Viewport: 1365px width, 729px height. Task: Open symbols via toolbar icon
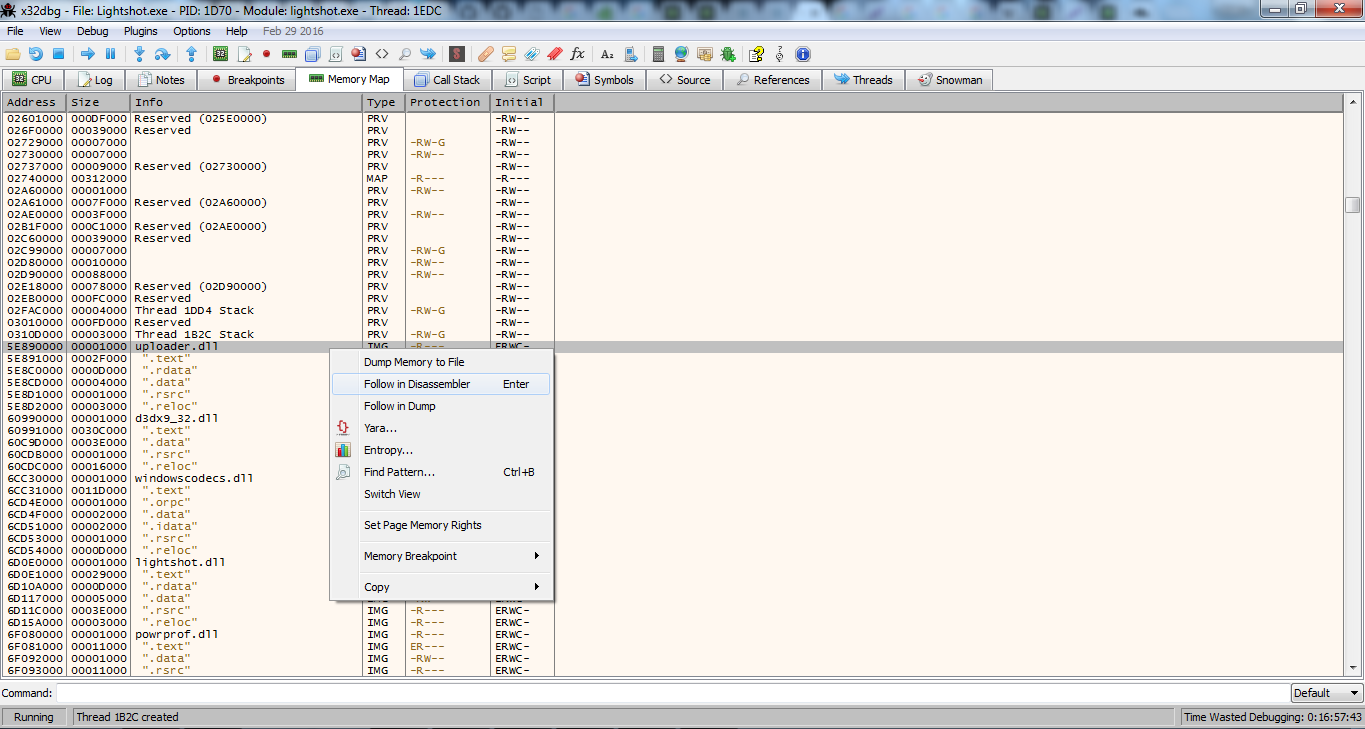[x=359, y=54]
